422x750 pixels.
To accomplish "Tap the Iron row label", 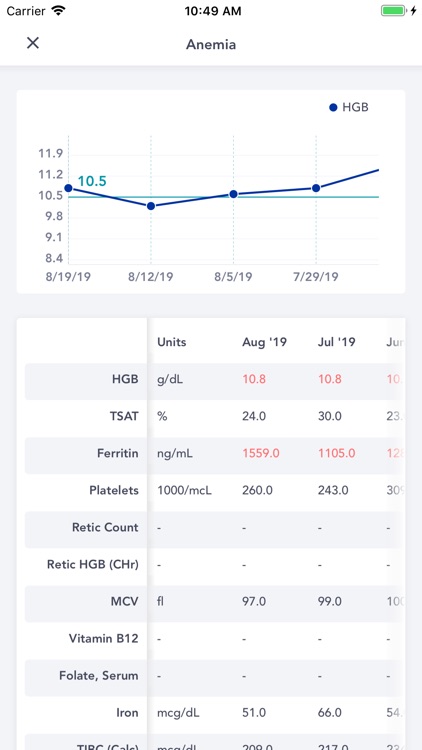I will click(x=127, y=713).
